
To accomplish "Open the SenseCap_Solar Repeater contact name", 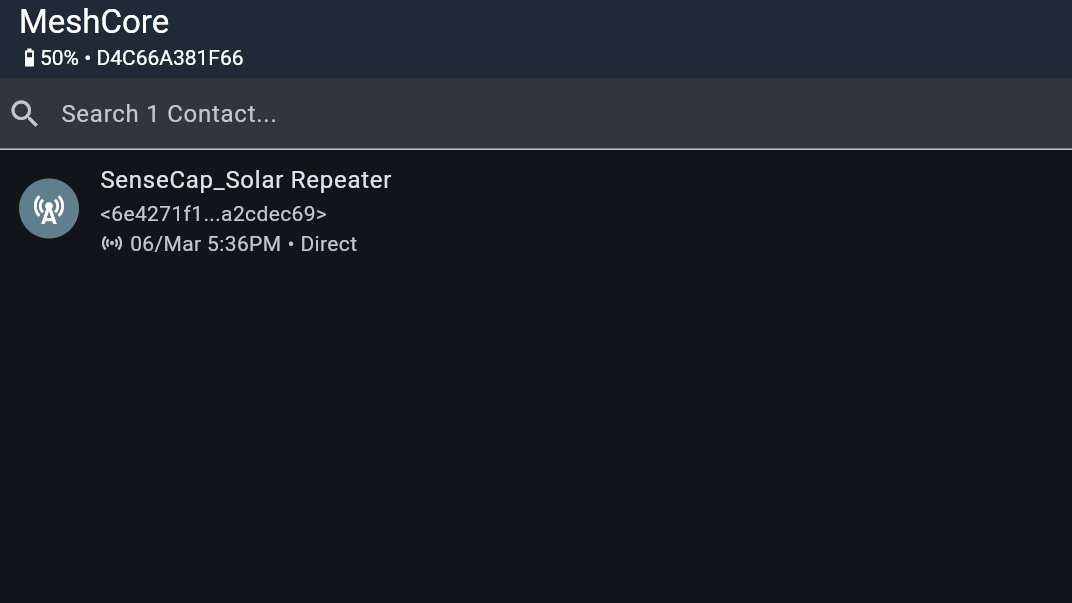I will pos(245,180).
